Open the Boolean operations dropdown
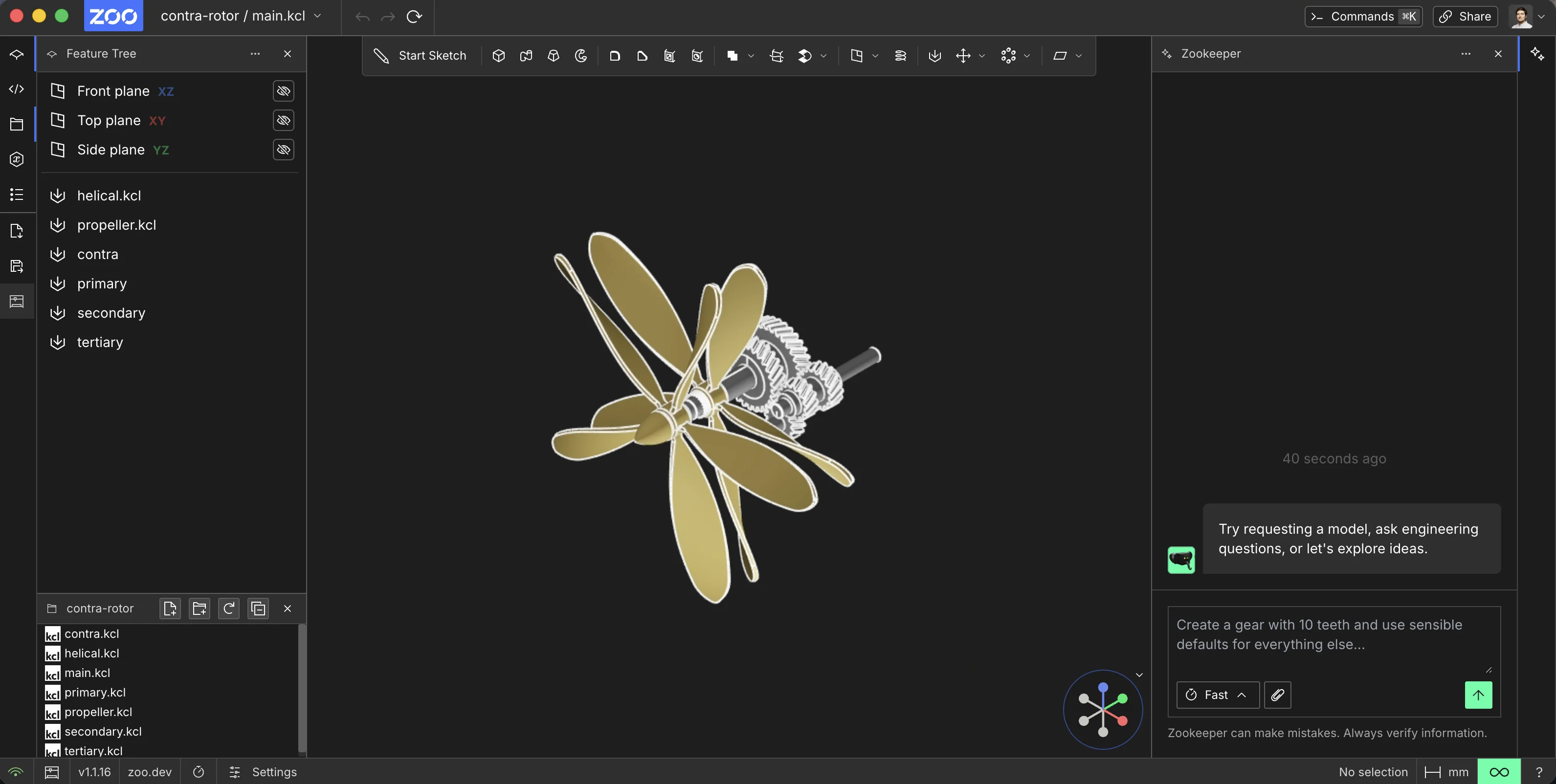Image resolution: width=1556 pixels, height=784 pixels. (x=751, y=56)
